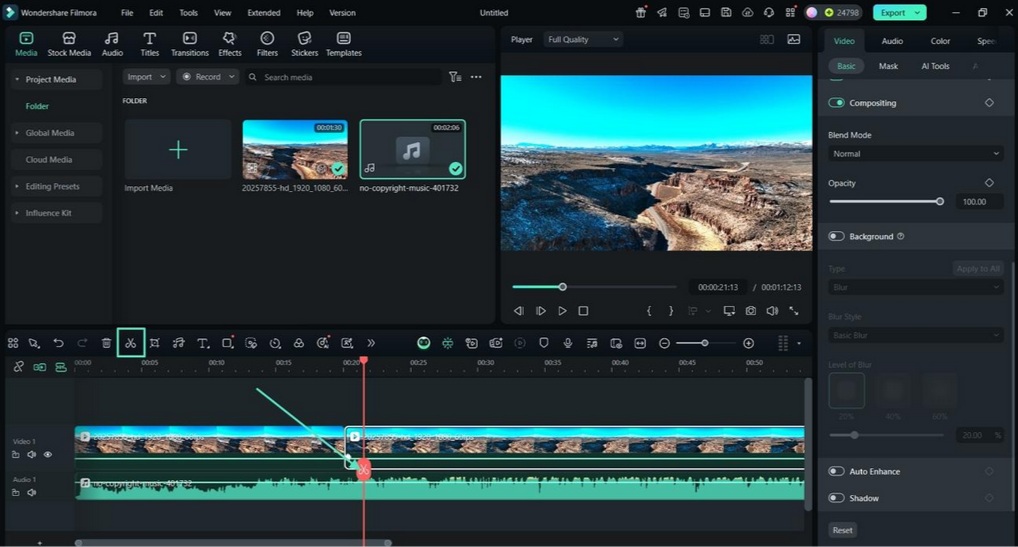Open the Full Quality player dropdown
The image size is (1018, 547).
[x=583, y=39]
